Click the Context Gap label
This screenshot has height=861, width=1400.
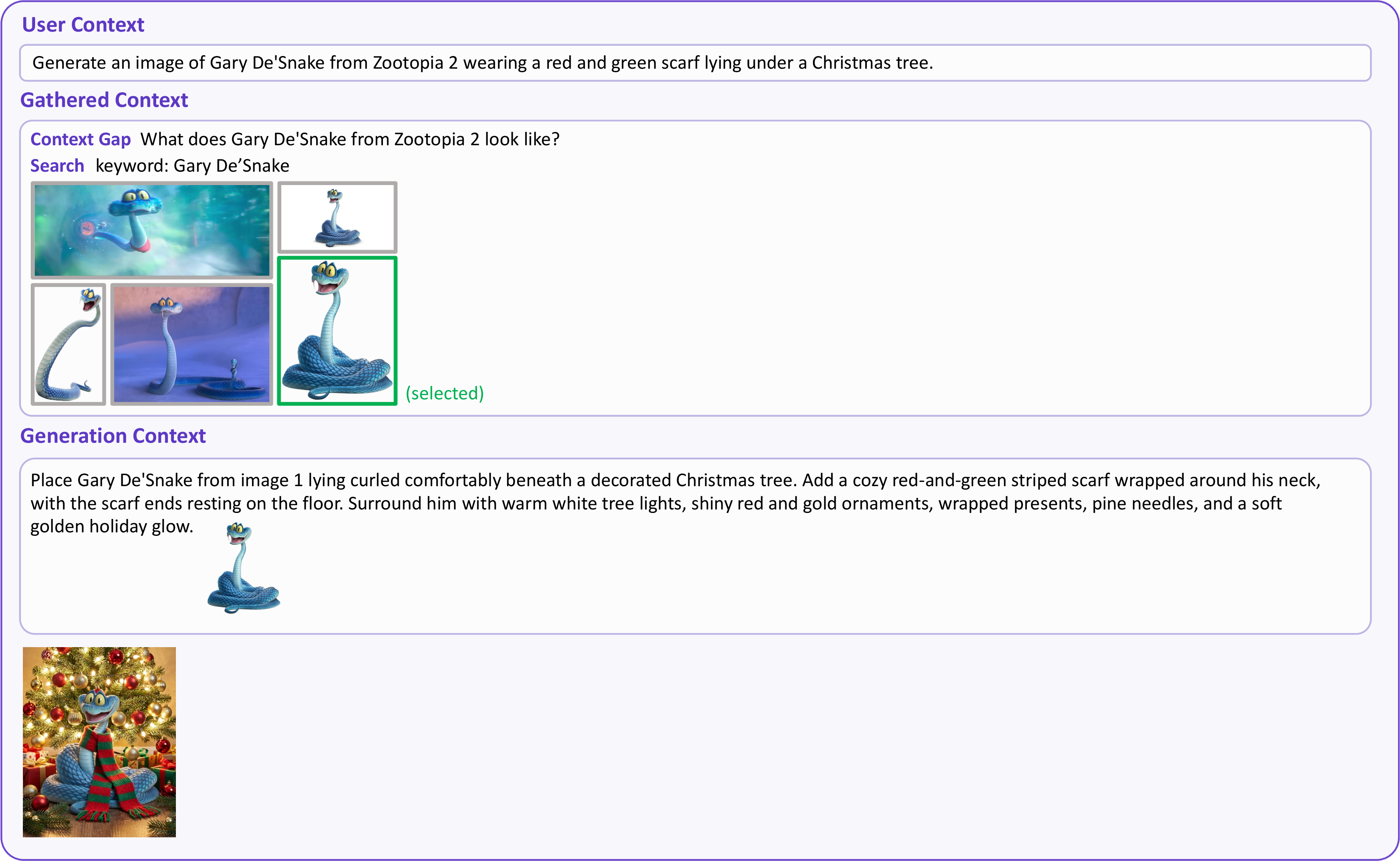tap(81, 140)
